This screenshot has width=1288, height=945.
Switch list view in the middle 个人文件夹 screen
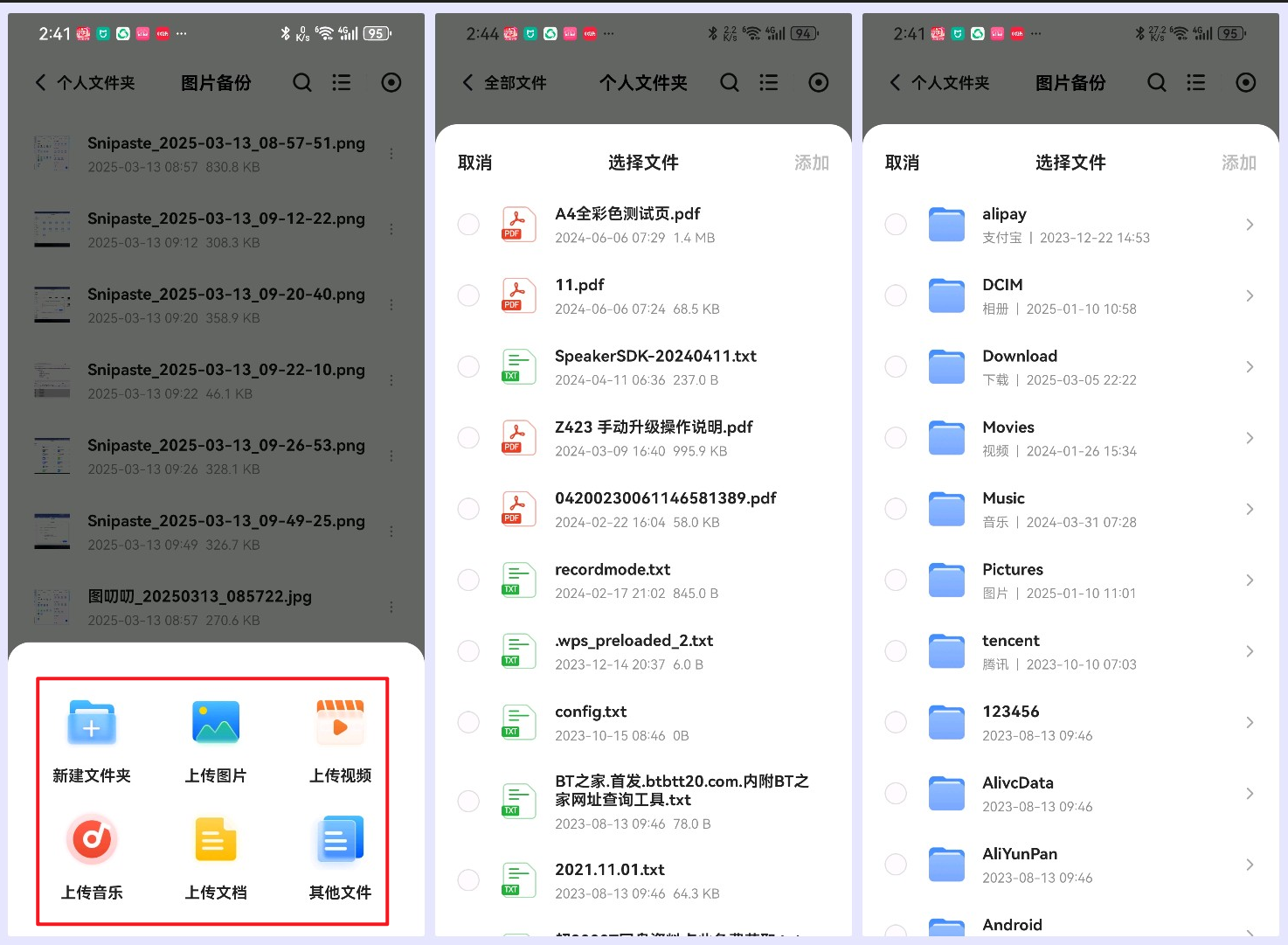(x=769, y=82)
